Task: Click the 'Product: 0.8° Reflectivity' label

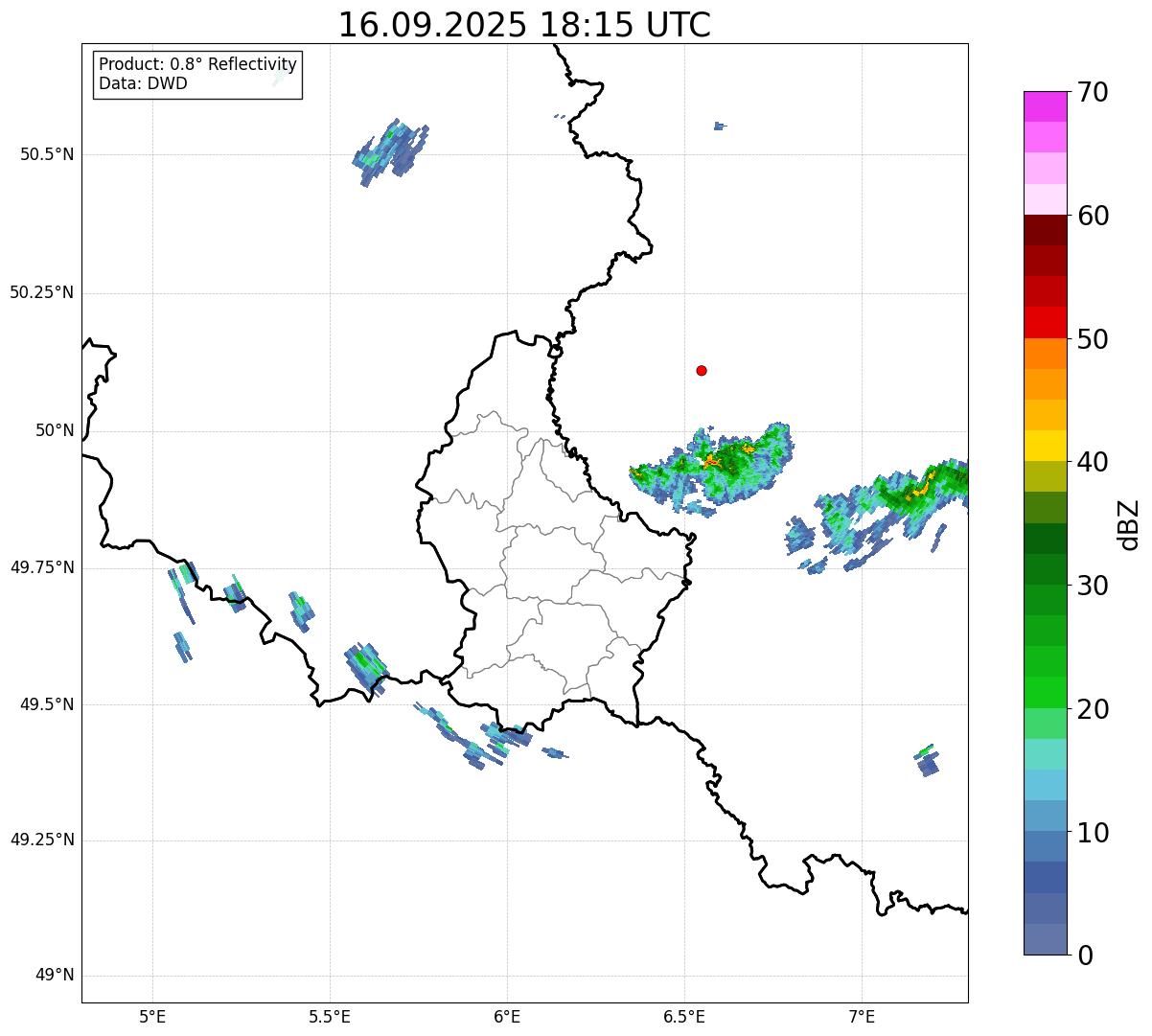Action: coord(198,64)
